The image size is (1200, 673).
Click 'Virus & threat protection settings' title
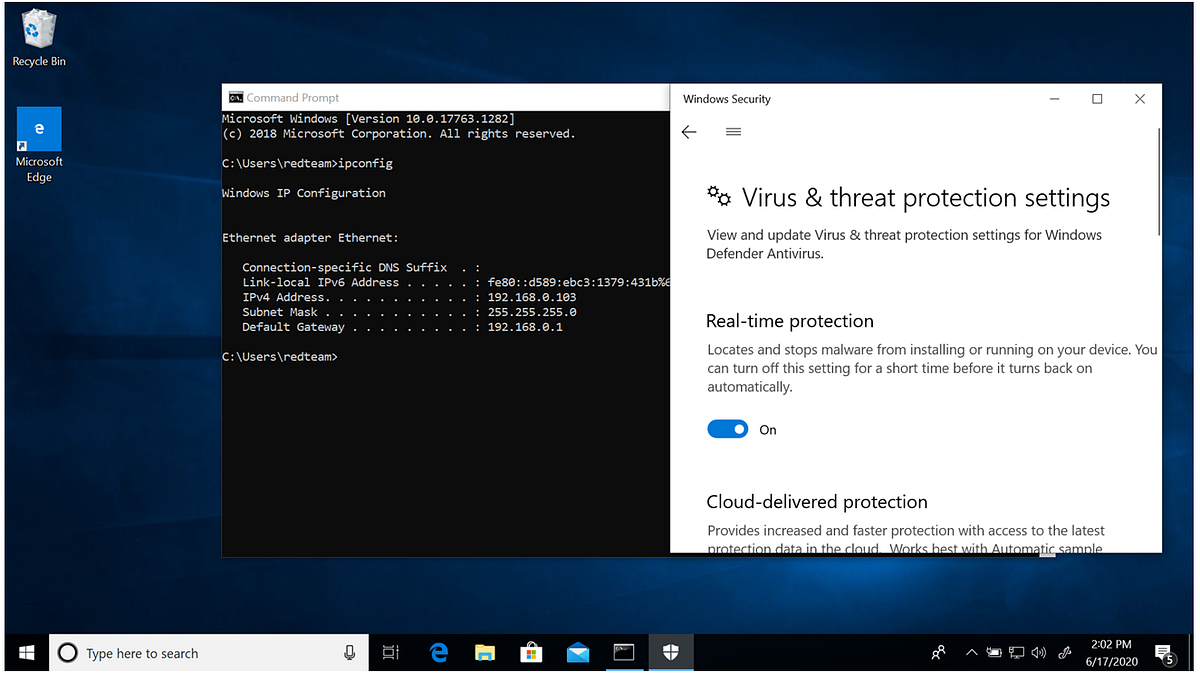click(x=926, y=198)
